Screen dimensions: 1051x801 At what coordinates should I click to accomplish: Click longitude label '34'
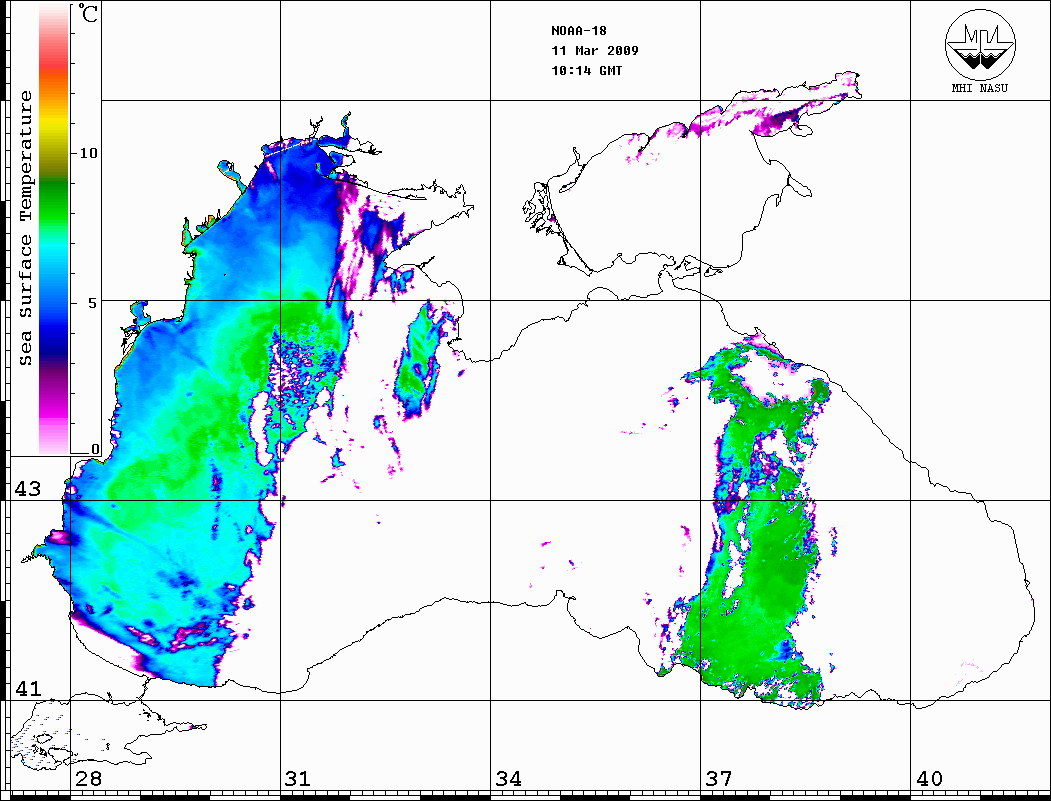coord(509,779)
